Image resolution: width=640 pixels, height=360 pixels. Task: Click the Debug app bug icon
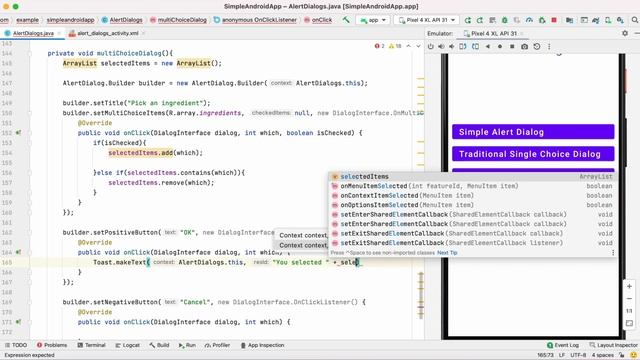pyautogui.click(x=504, y=20)
